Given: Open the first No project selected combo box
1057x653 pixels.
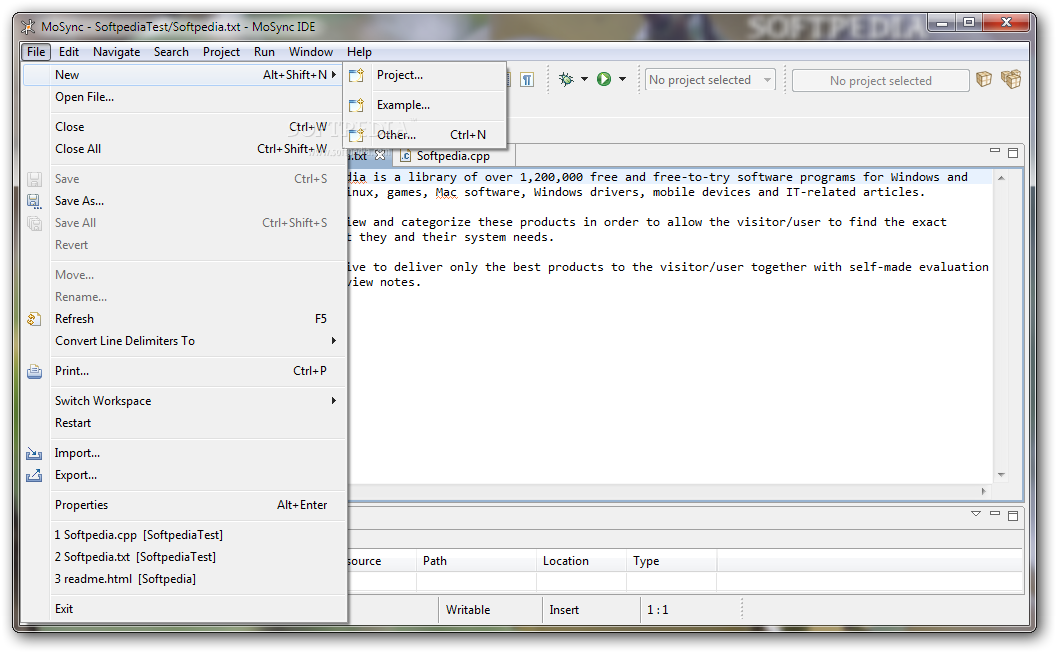Looking at the screenshot, I should [710, 80].
